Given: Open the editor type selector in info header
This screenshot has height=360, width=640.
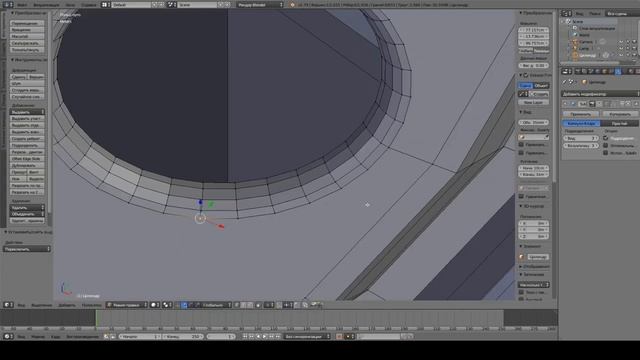Looking at the screenshot, I should [7, 4].
